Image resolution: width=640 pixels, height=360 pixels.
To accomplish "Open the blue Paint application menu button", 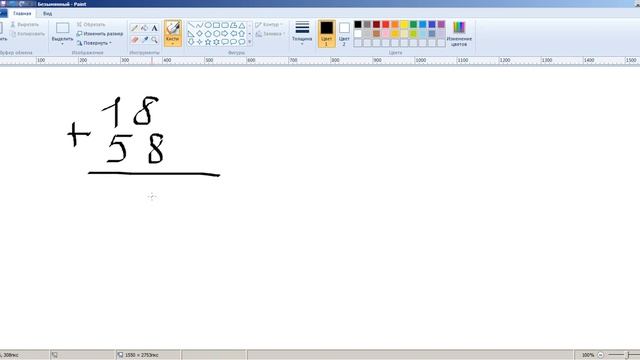I will (x=3, y=13).
